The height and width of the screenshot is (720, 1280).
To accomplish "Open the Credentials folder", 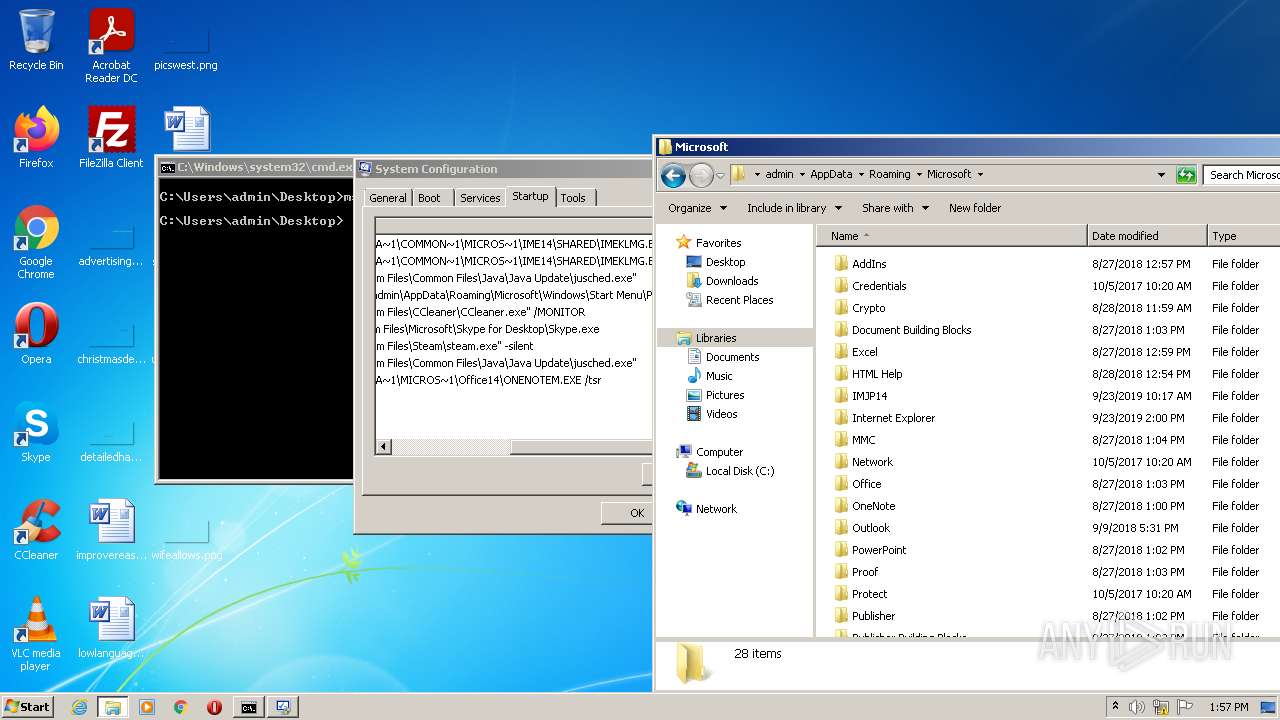I will coord(879,286).
